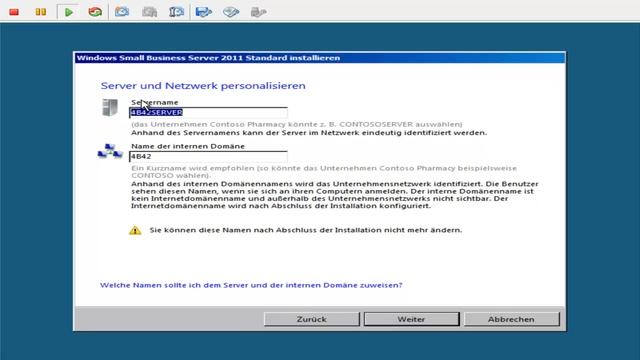Click the green play VM button
The height and width of the screenshot is (360, 640).
coord(69,12)
